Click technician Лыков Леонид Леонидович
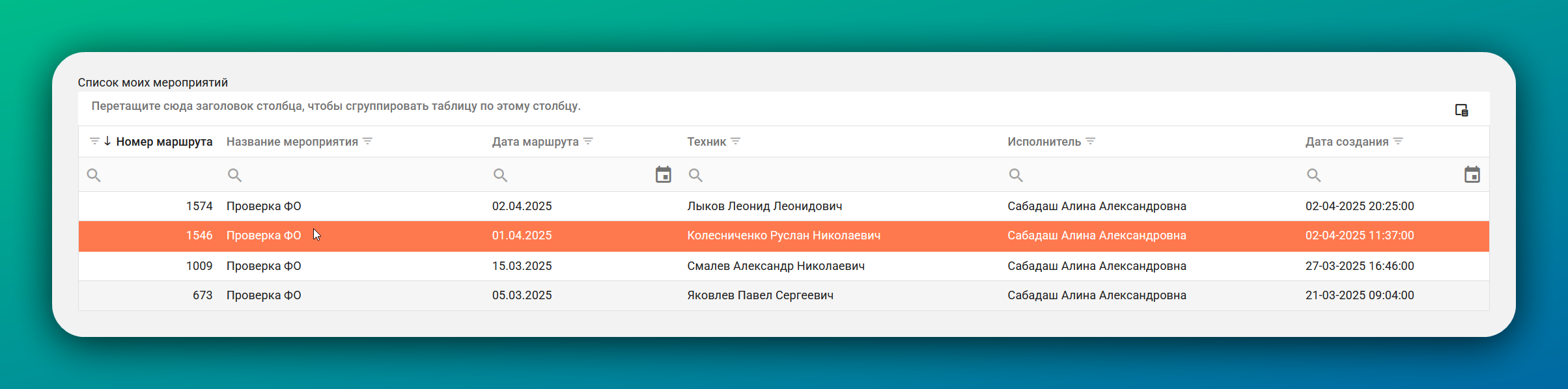Image resolution: width=1568 pixels, height=389 pixels. pyautogui.click(x=764, y=206)
